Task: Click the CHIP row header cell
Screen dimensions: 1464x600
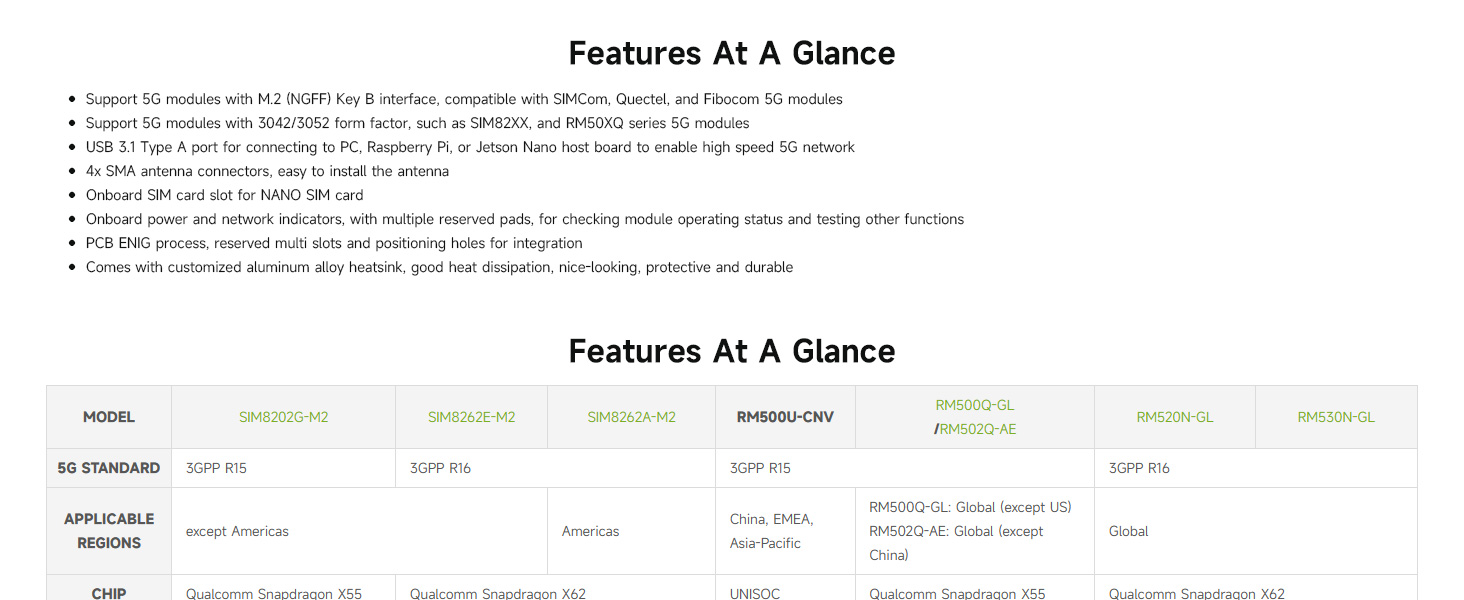Action: coord(109,592)
